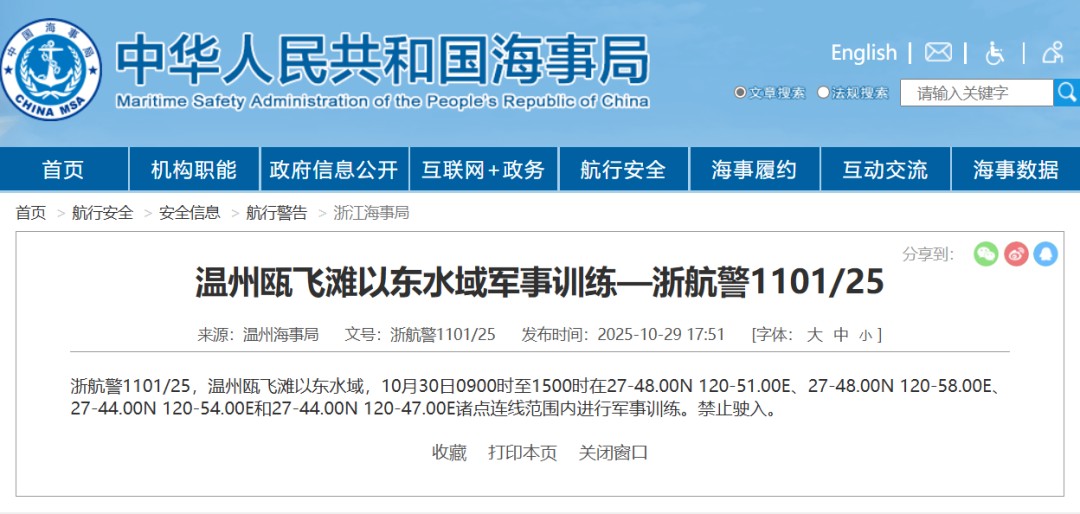Image resolution: width=1080 pixels, height=514 pixels.
Task: Click the 收藏 bookmark link
Action: (449, 453)
